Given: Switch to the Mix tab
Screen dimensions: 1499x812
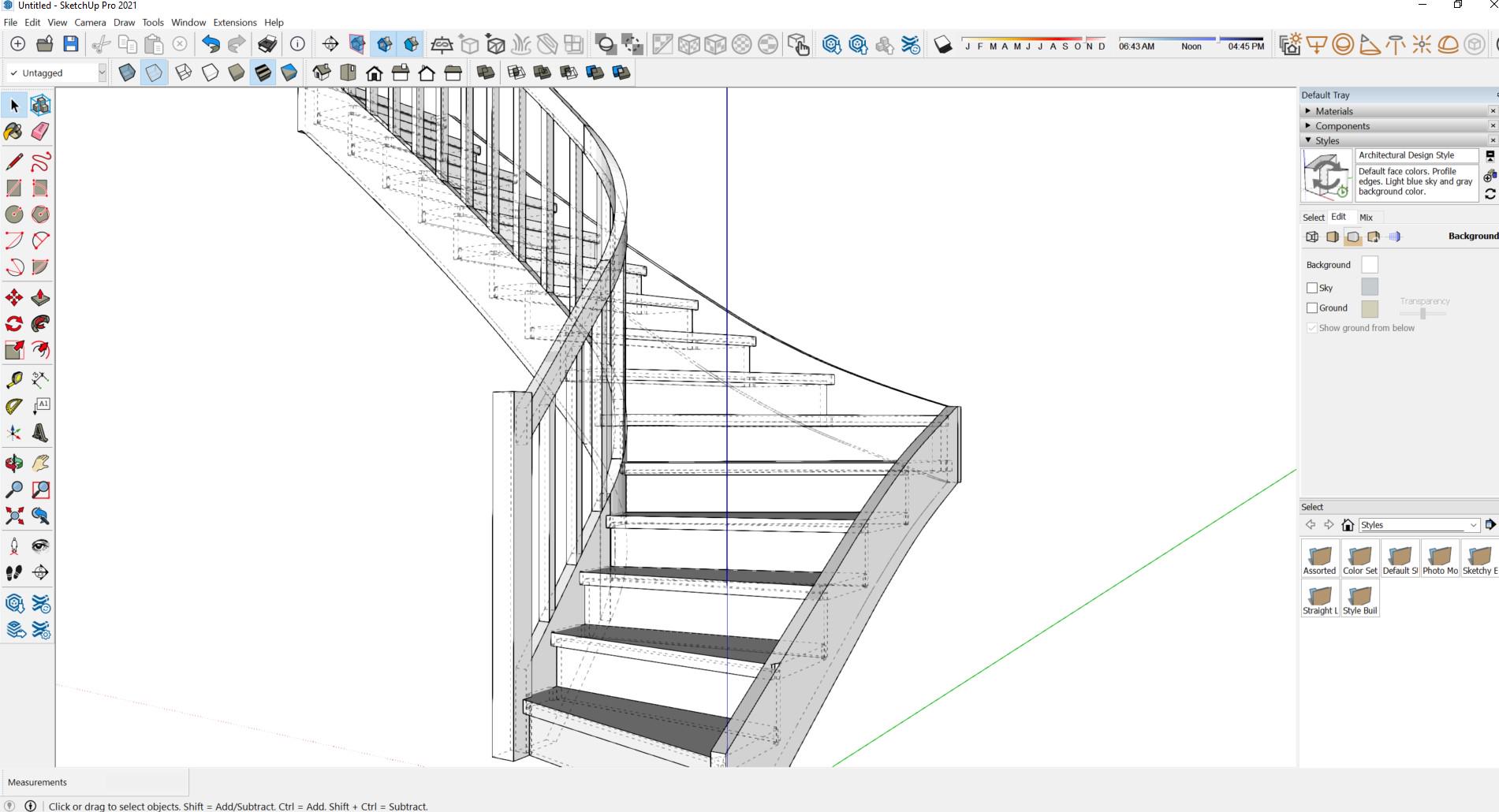Looking at the screenshot, I should pyautogui.click(x=1366, y=218).
